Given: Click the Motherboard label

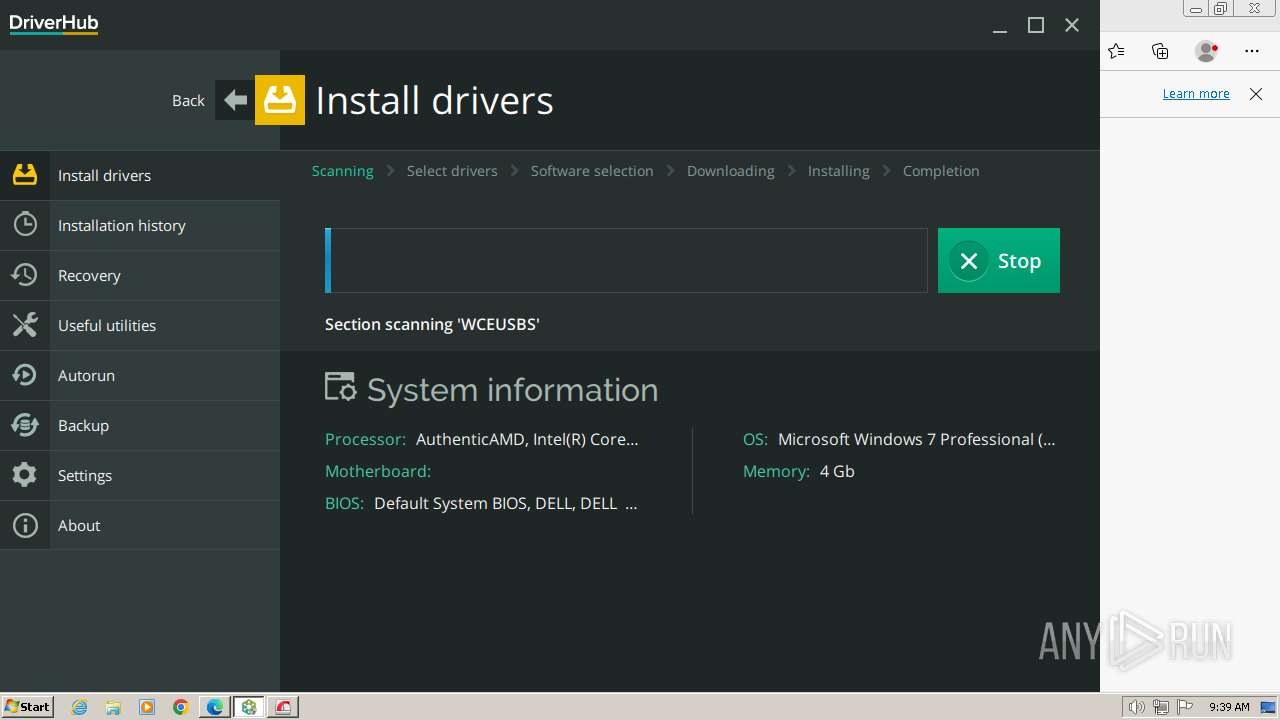Looking at the screenshot, I should point(378,471).
